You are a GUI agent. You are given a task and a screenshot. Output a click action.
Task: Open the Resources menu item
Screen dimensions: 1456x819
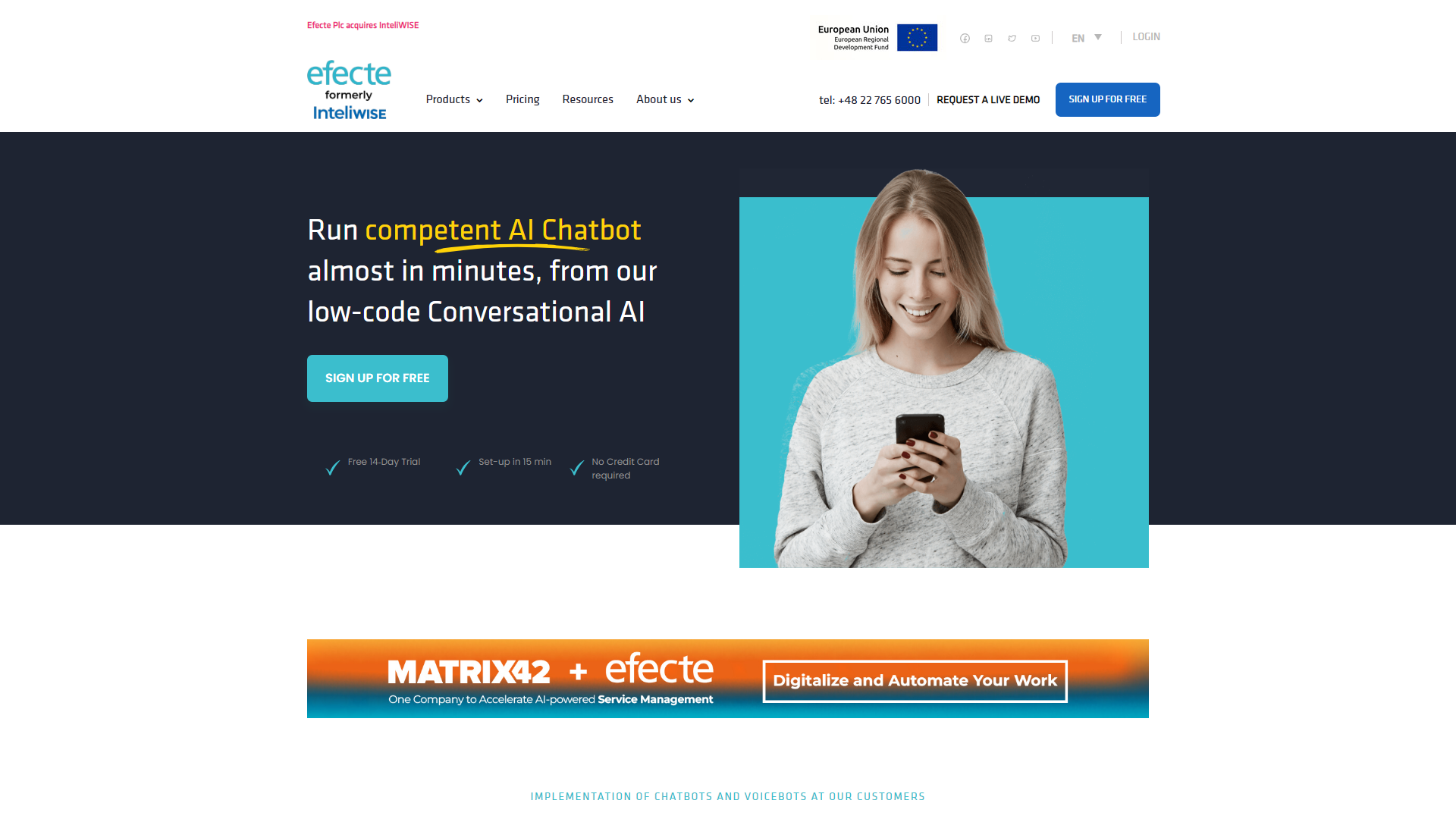click(587, 99)
